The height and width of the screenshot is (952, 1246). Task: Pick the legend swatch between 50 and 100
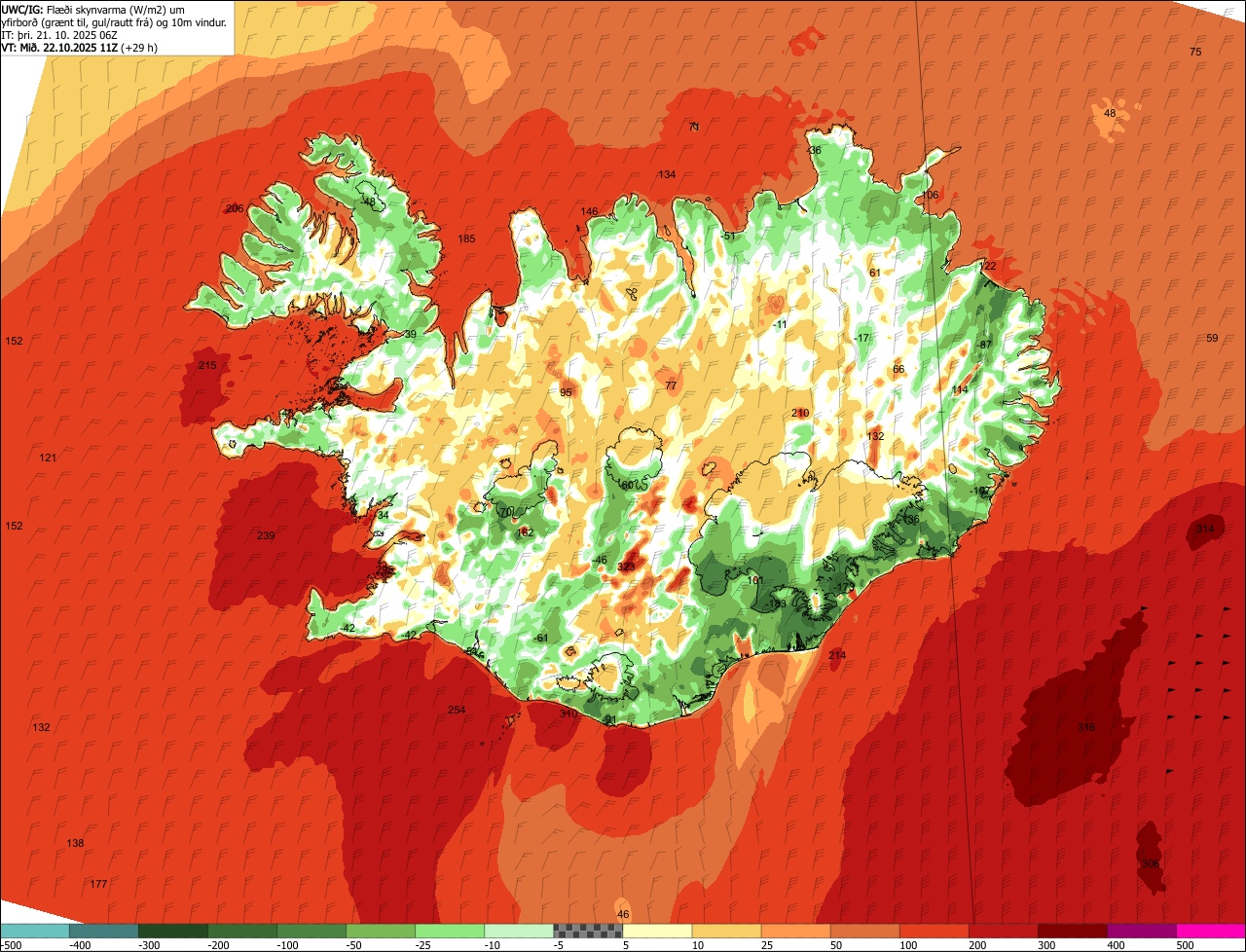864,931
